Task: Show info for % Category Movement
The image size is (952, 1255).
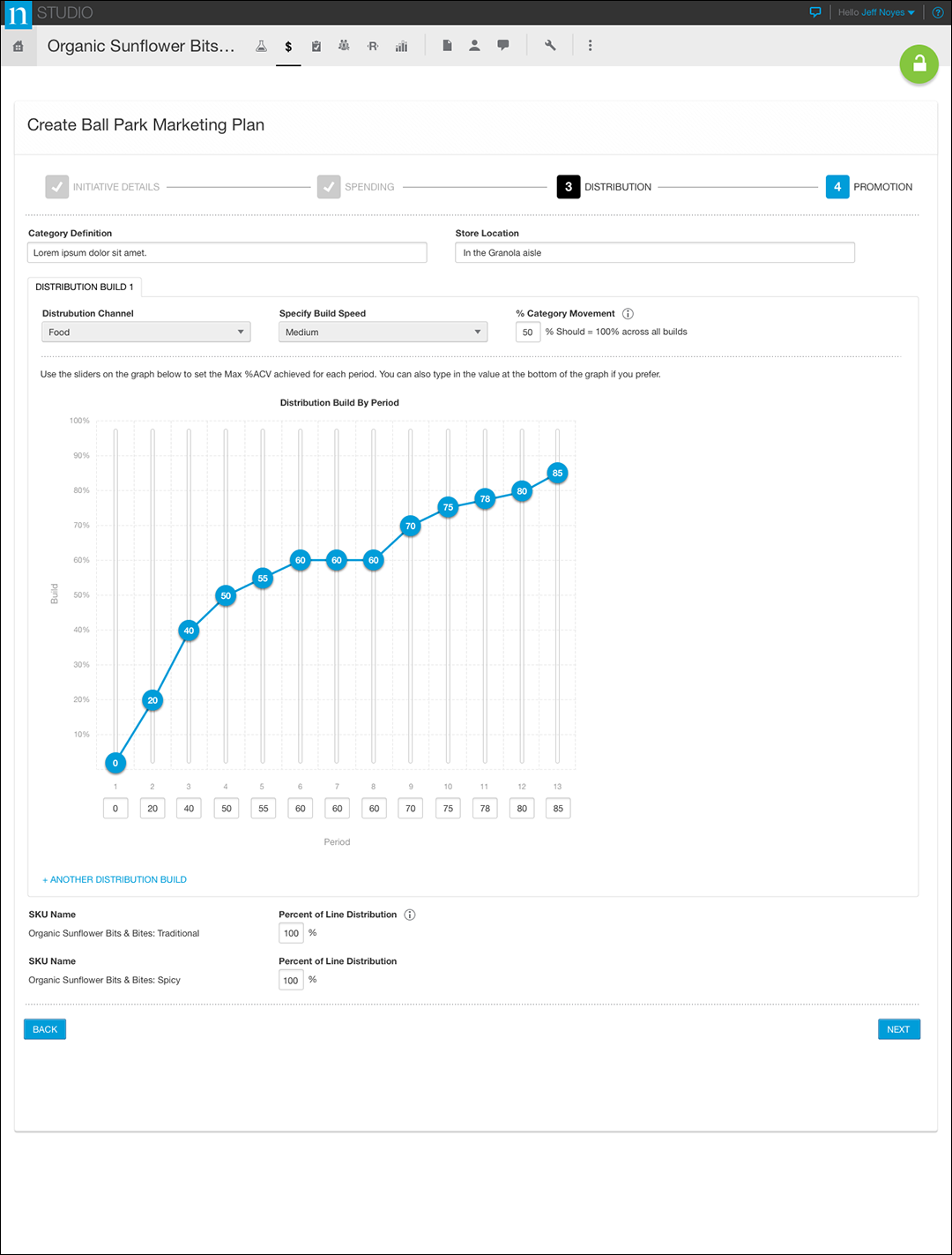Action: [x=628, y=313]
